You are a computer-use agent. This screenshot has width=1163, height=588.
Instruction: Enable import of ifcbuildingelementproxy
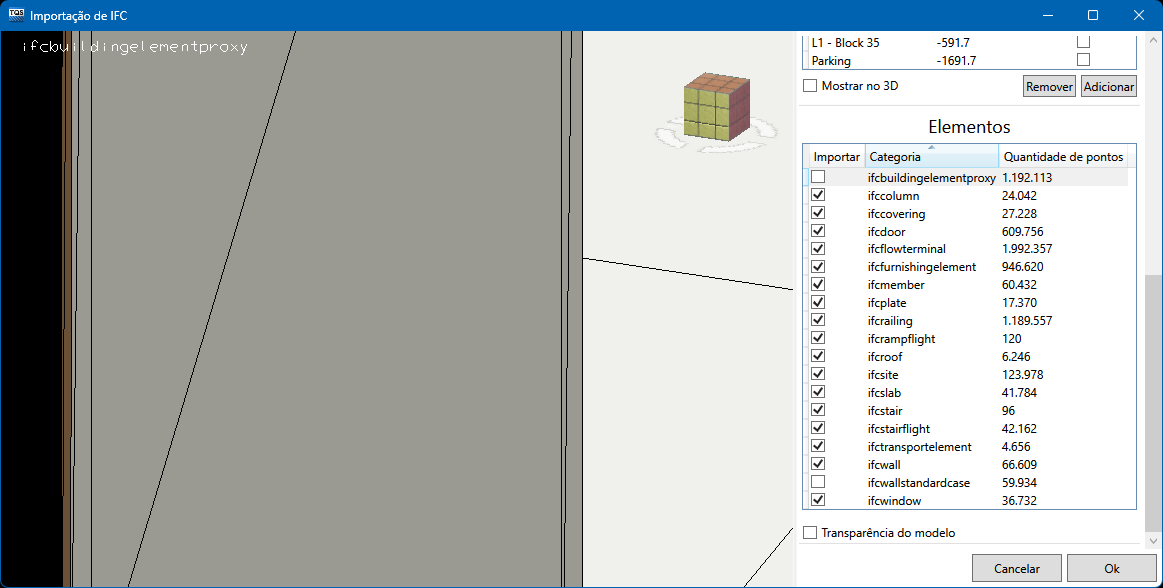click(x=818, y=177)
